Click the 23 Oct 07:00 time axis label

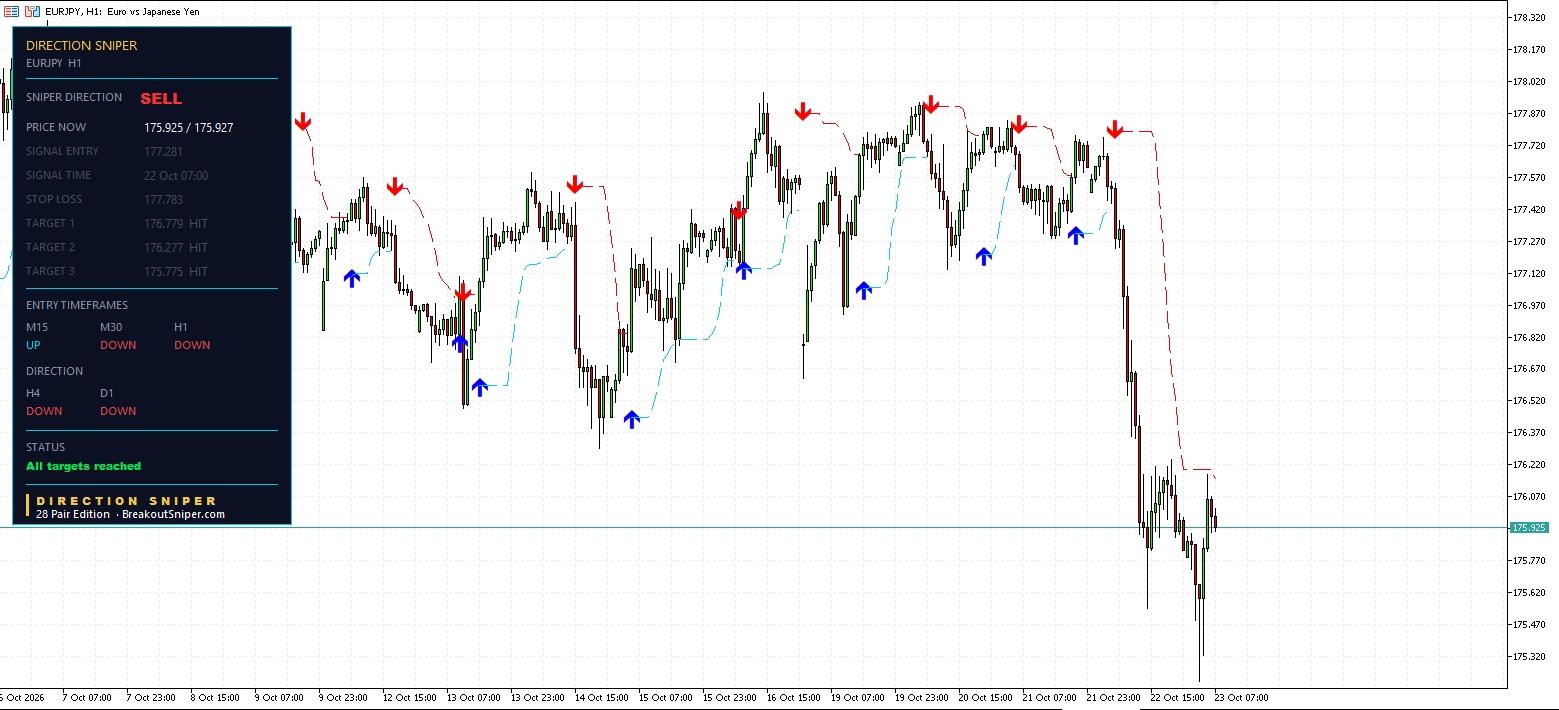pos(1241,698)
